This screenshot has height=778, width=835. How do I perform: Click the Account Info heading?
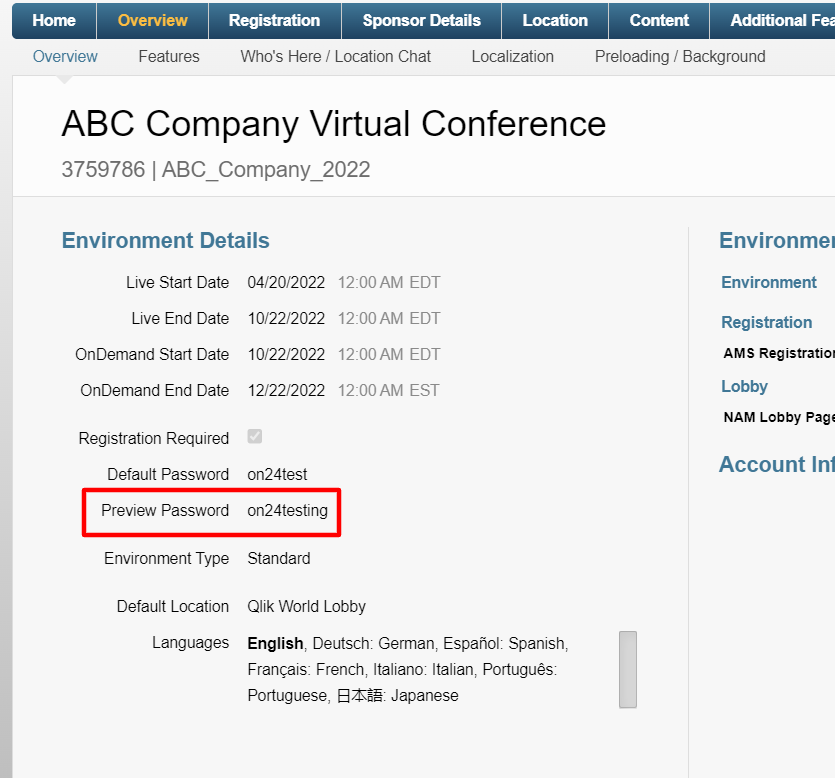click(x=777, y=464)
